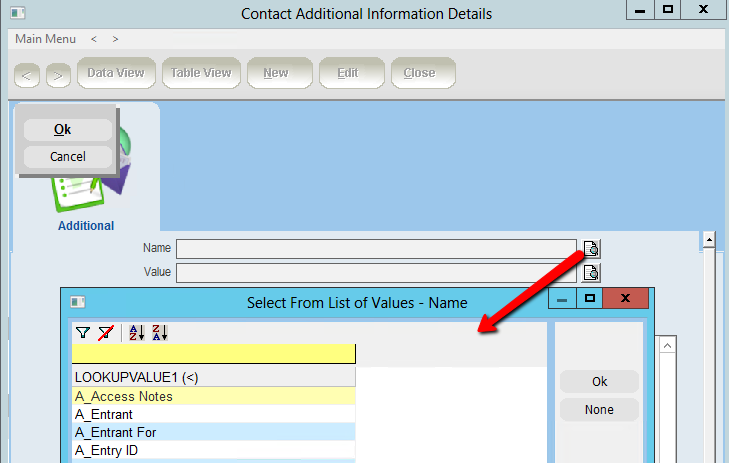Sort list descending Z to A
The height and width of the screenshot is (463, 729).
point(160,333)
